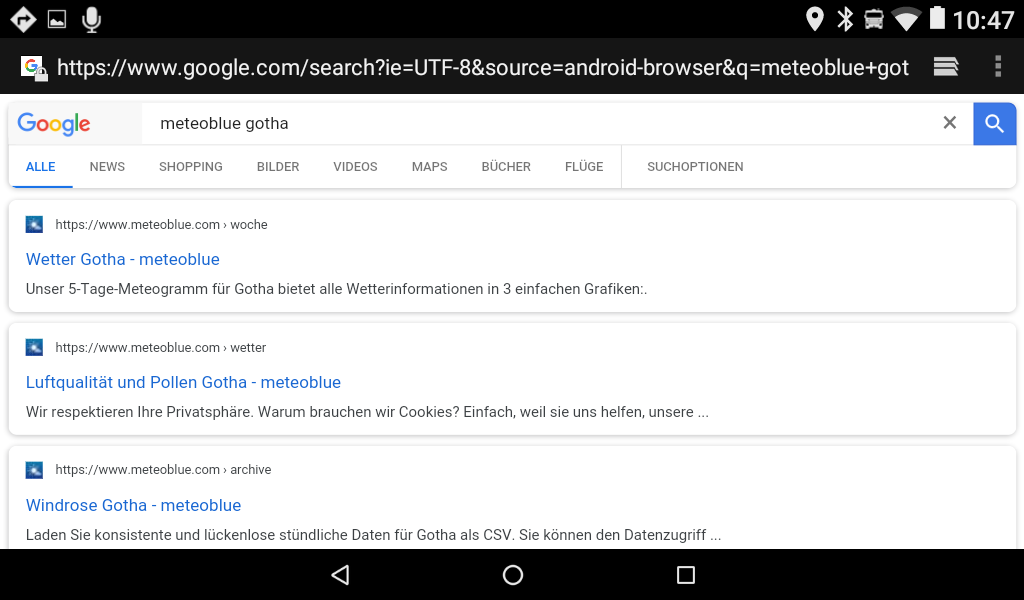Expand SUCHOPTIONEN search tools

pos(695,167)
